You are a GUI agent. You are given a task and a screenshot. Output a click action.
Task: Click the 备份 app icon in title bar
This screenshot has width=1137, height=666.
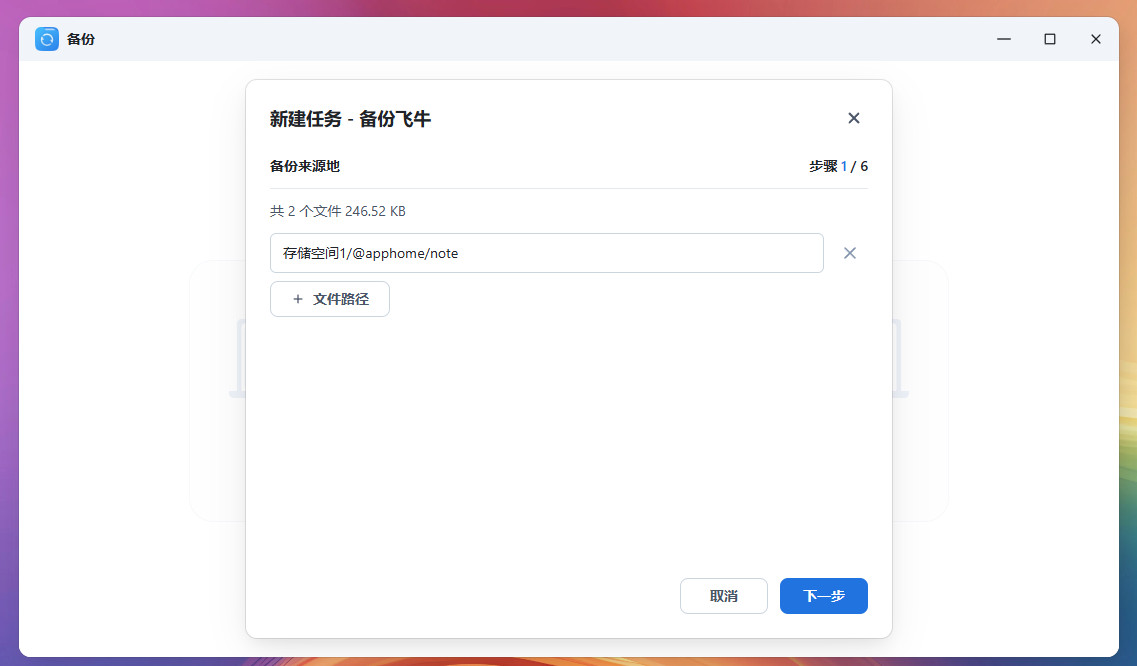(47, 39)
